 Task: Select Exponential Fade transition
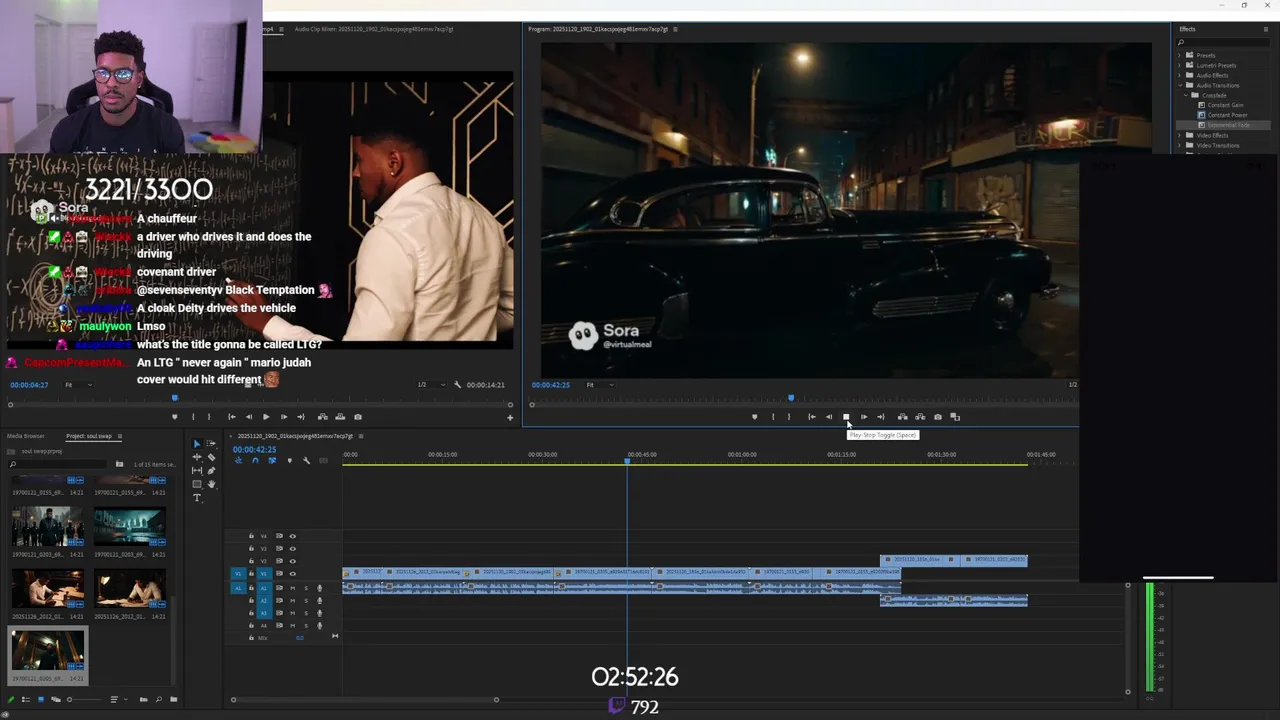(1228, 125)
